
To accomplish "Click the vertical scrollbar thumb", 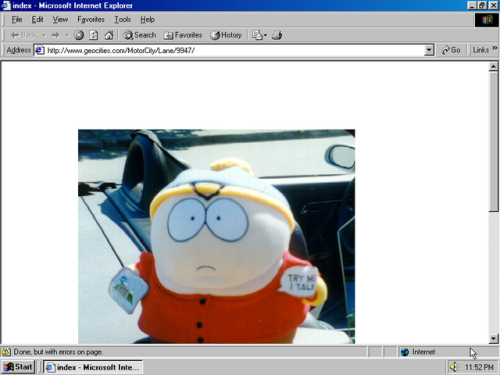I will [494, 142].
